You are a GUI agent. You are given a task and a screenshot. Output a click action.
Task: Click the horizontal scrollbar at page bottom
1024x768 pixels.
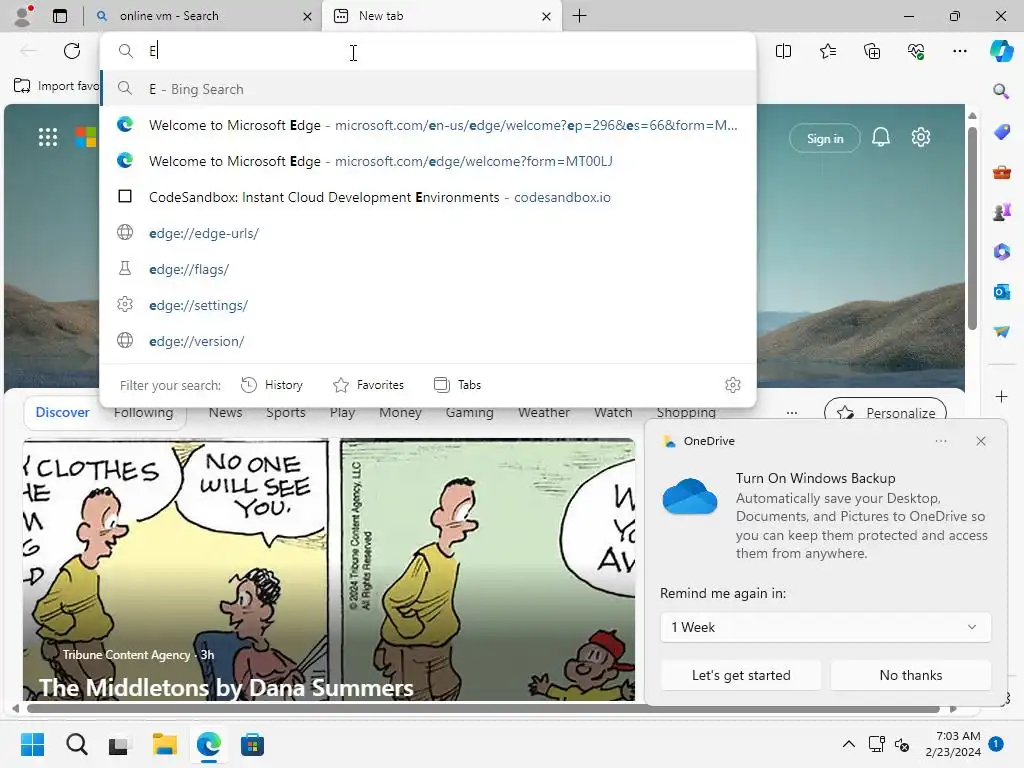483,709
